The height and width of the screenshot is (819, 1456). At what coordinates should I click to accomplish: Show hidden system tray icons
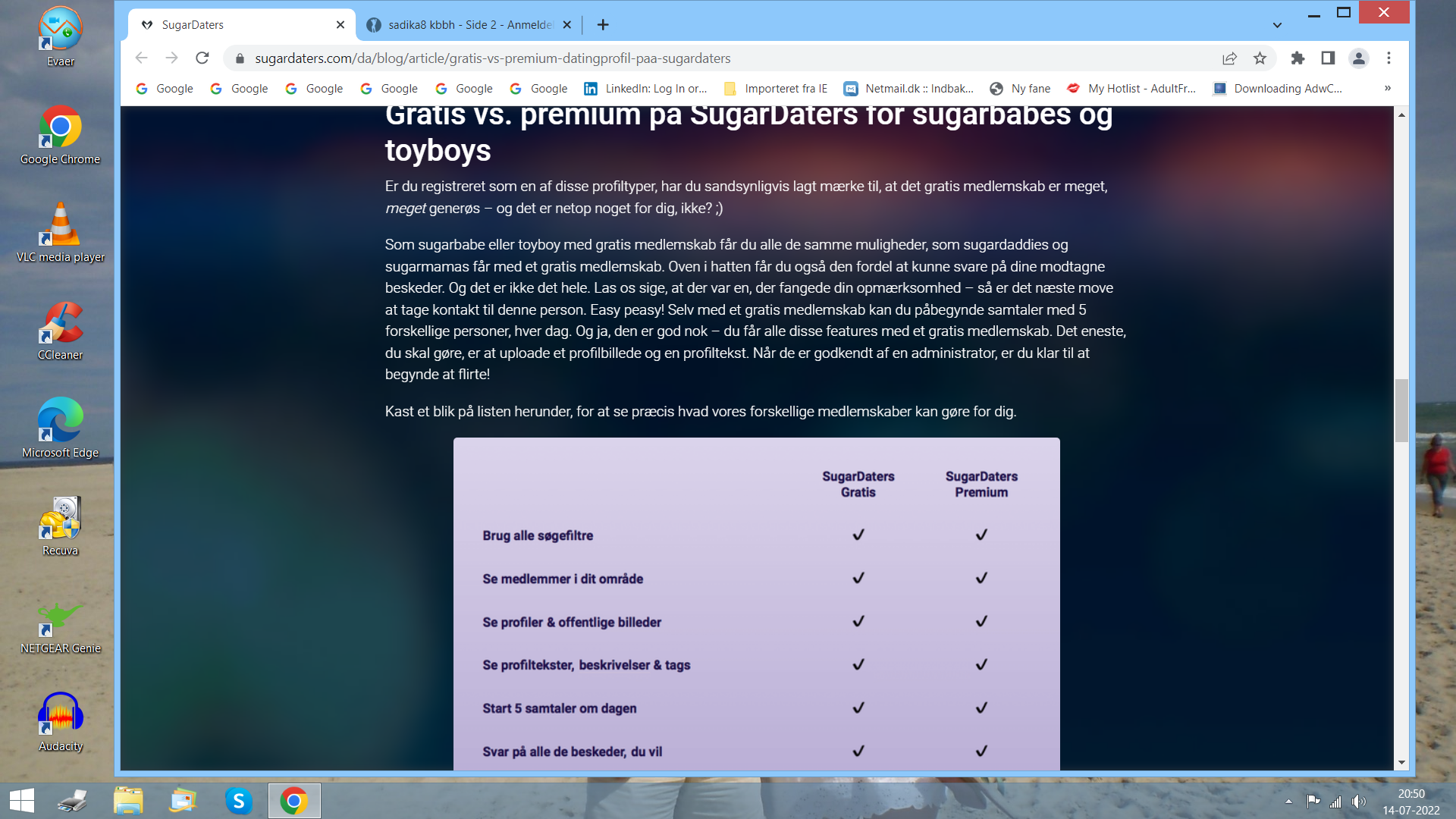pos(1288,802)
